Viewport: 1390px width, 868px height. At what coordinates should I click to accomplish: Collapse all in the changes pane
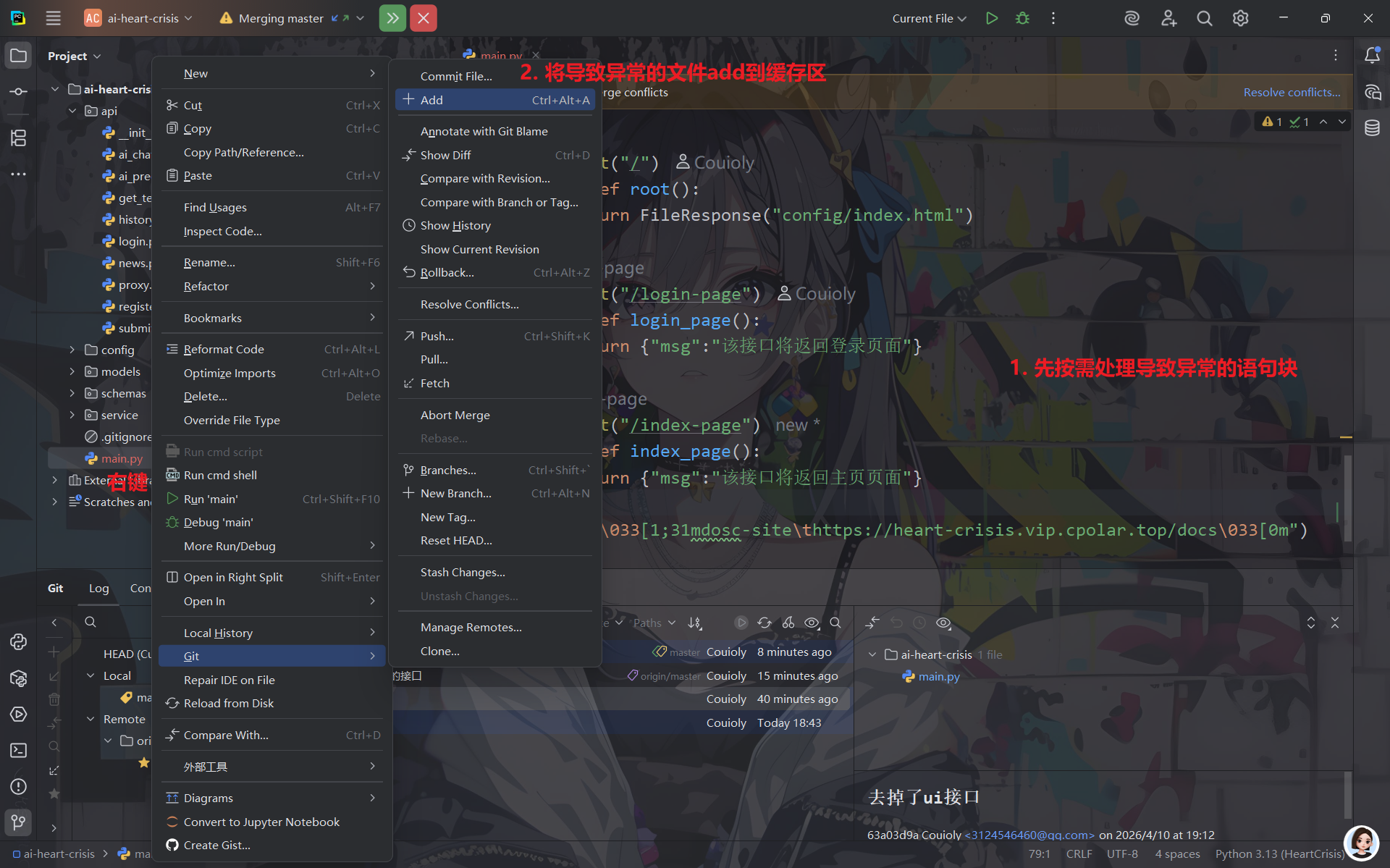1335,623
